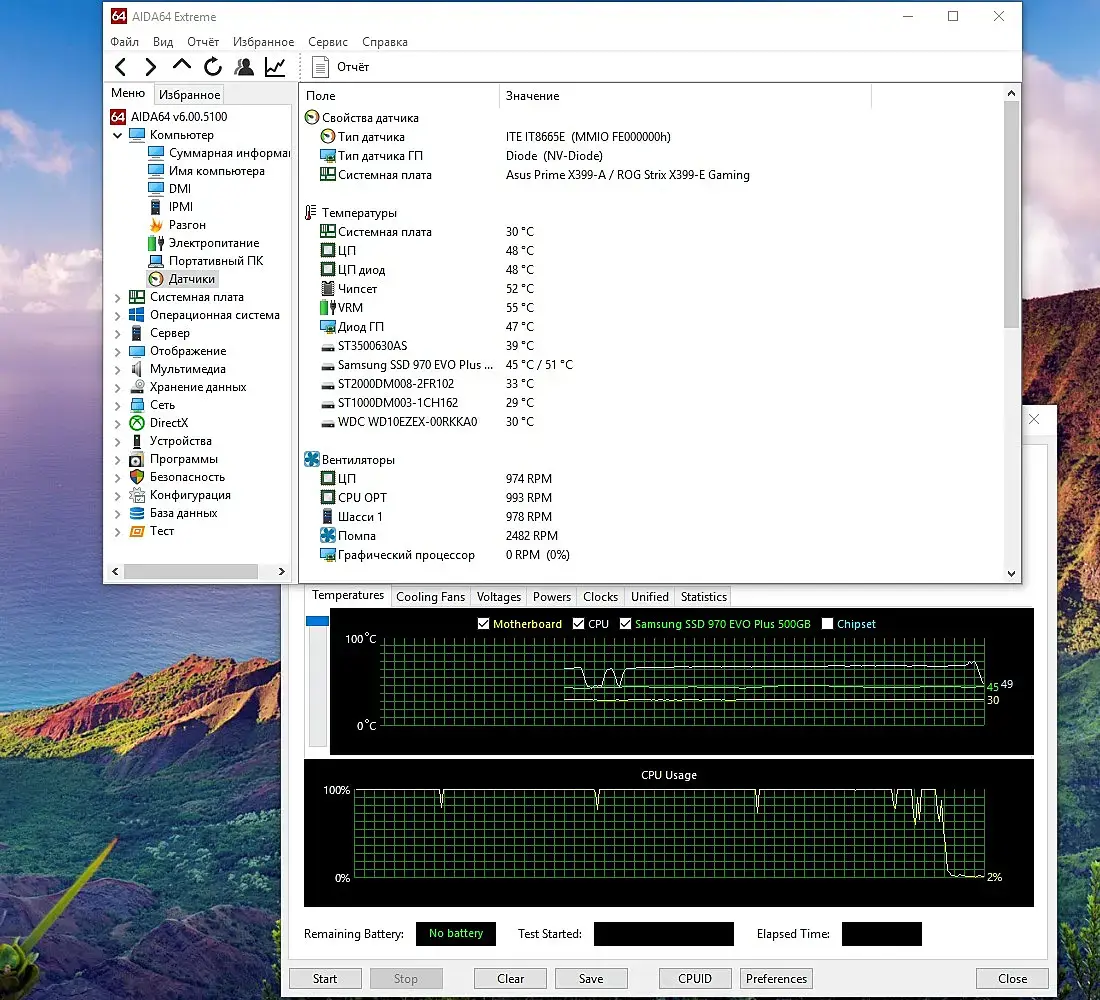Click the Безопасность shield icon
The height and width of the screenshot is (1000, 1100).
click(x=137, y=477)
